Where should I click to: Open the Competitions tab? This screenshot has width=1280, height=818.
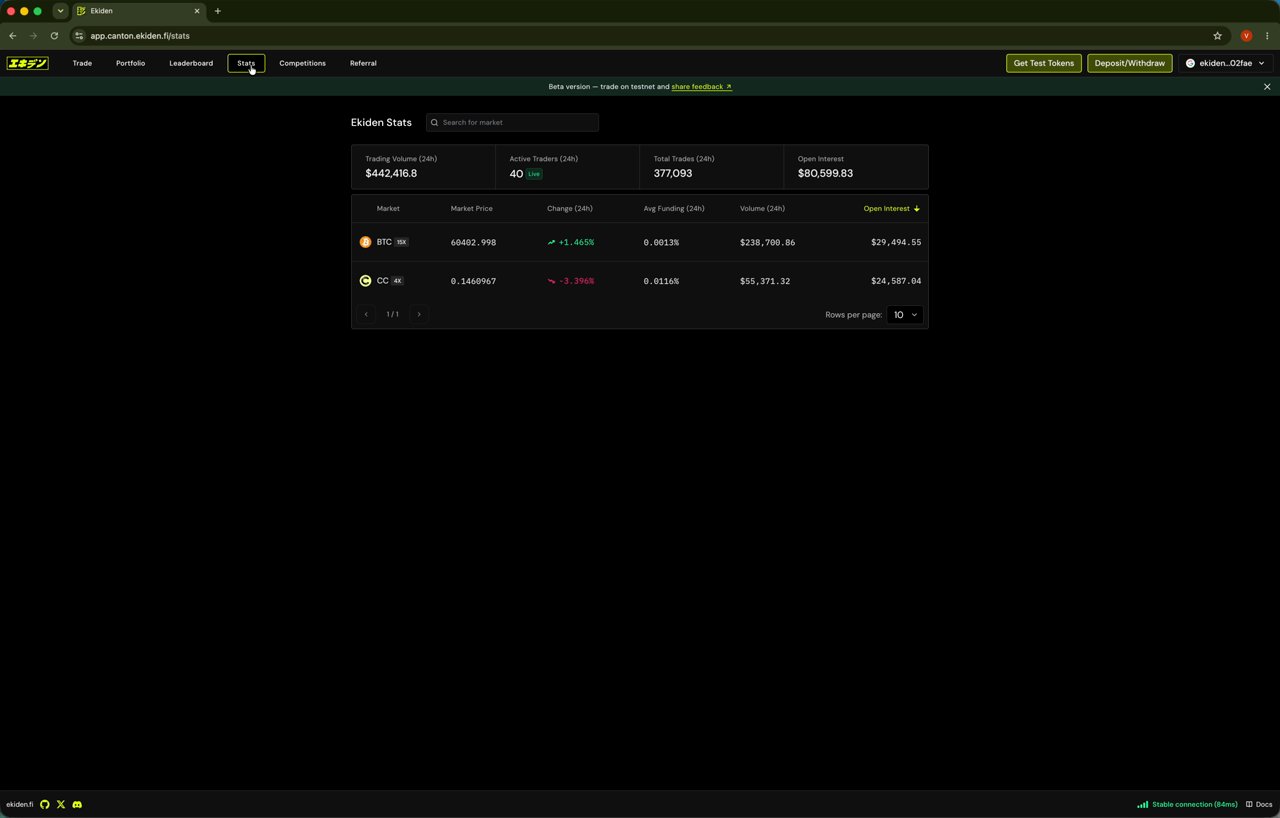click(x=302, y=63)
